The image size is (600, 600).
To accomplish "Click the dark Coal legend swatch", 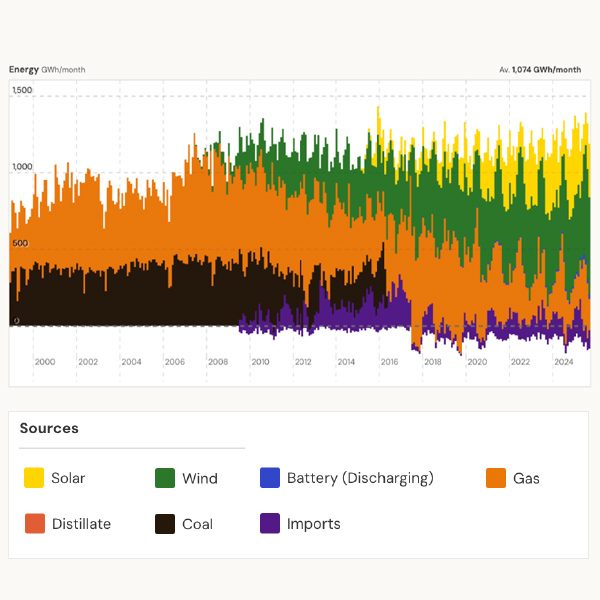I will point(165,523).
